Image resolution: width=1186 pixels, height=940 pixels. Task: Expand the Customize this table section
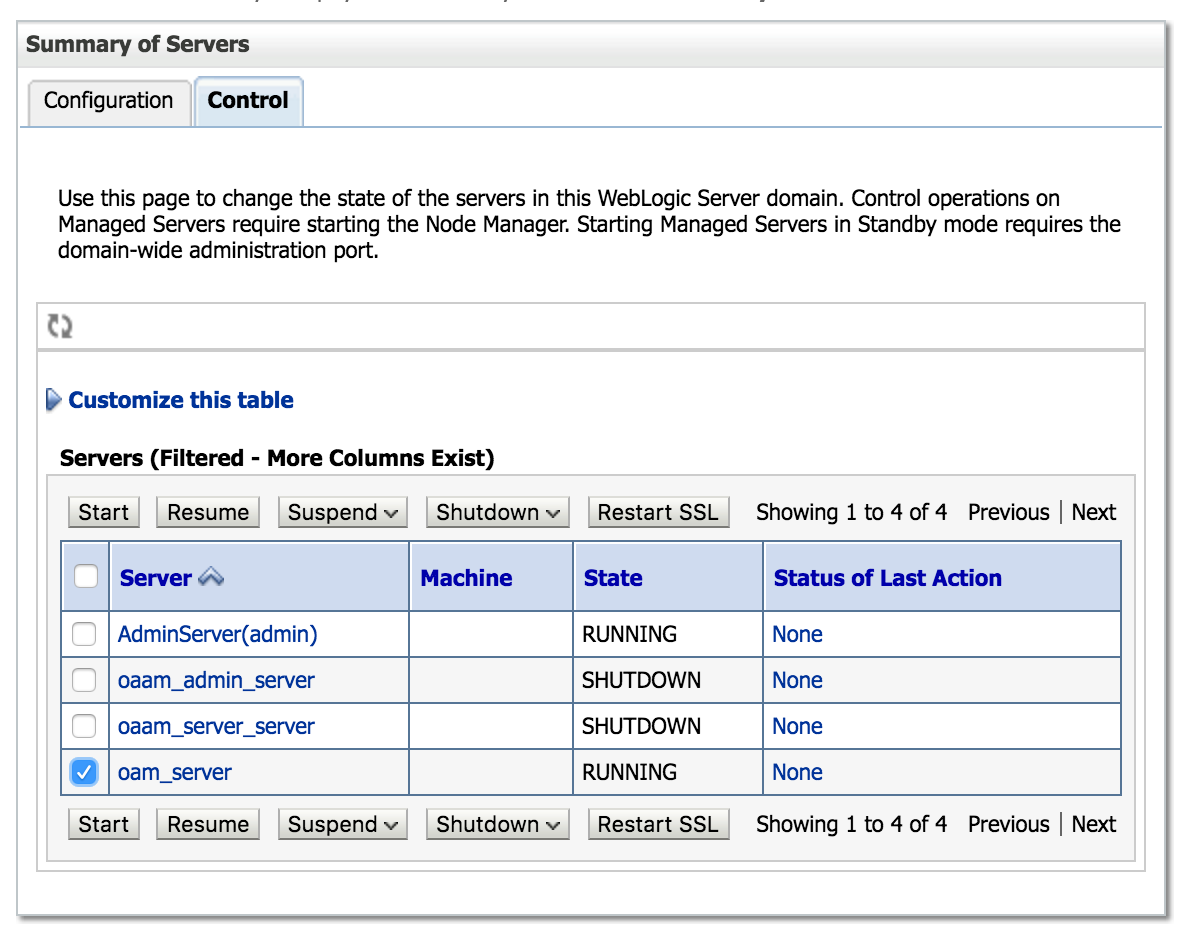coord(180,400)
